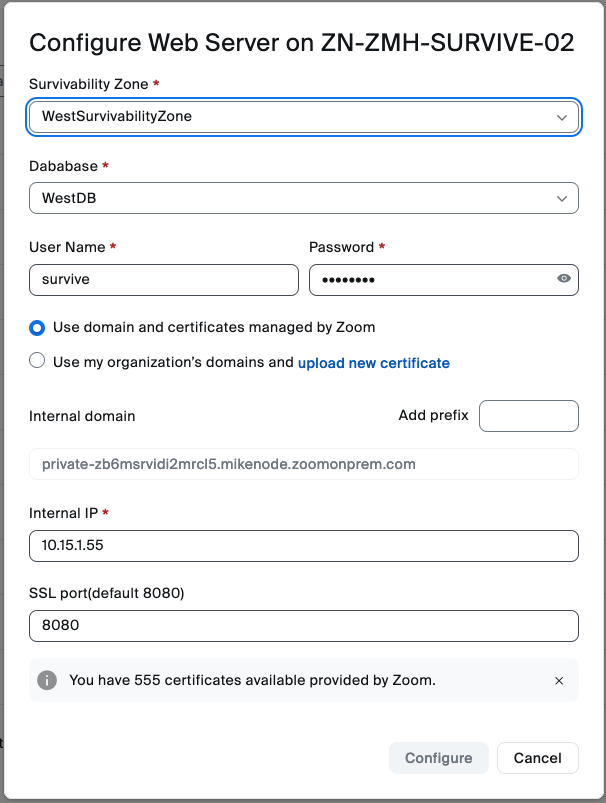Edit the Internal IP field

pos(304,546)
